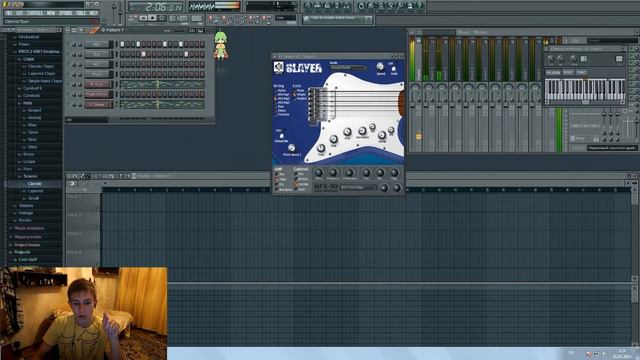Open the FILE menu
640x360 pixels.
pyautogui.click(x=9, y=13)
